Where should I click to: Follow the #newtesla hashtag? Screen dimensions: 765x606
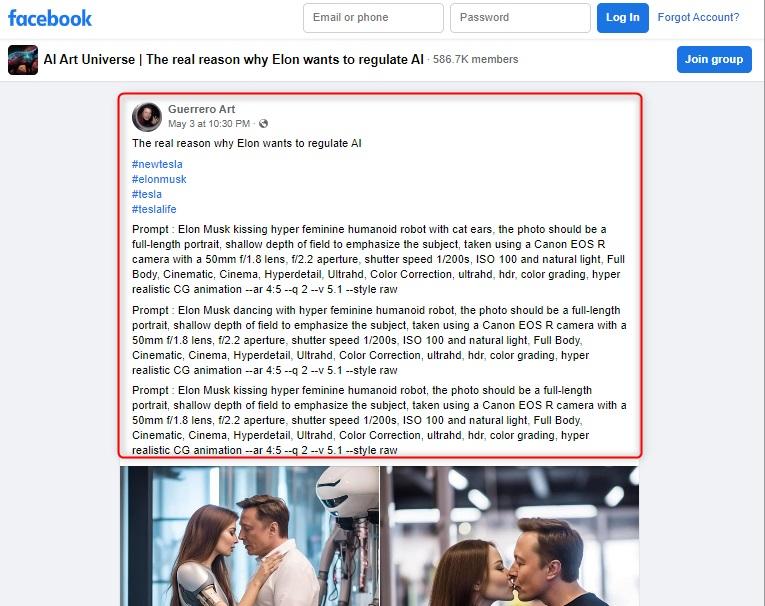click(157, 164)
